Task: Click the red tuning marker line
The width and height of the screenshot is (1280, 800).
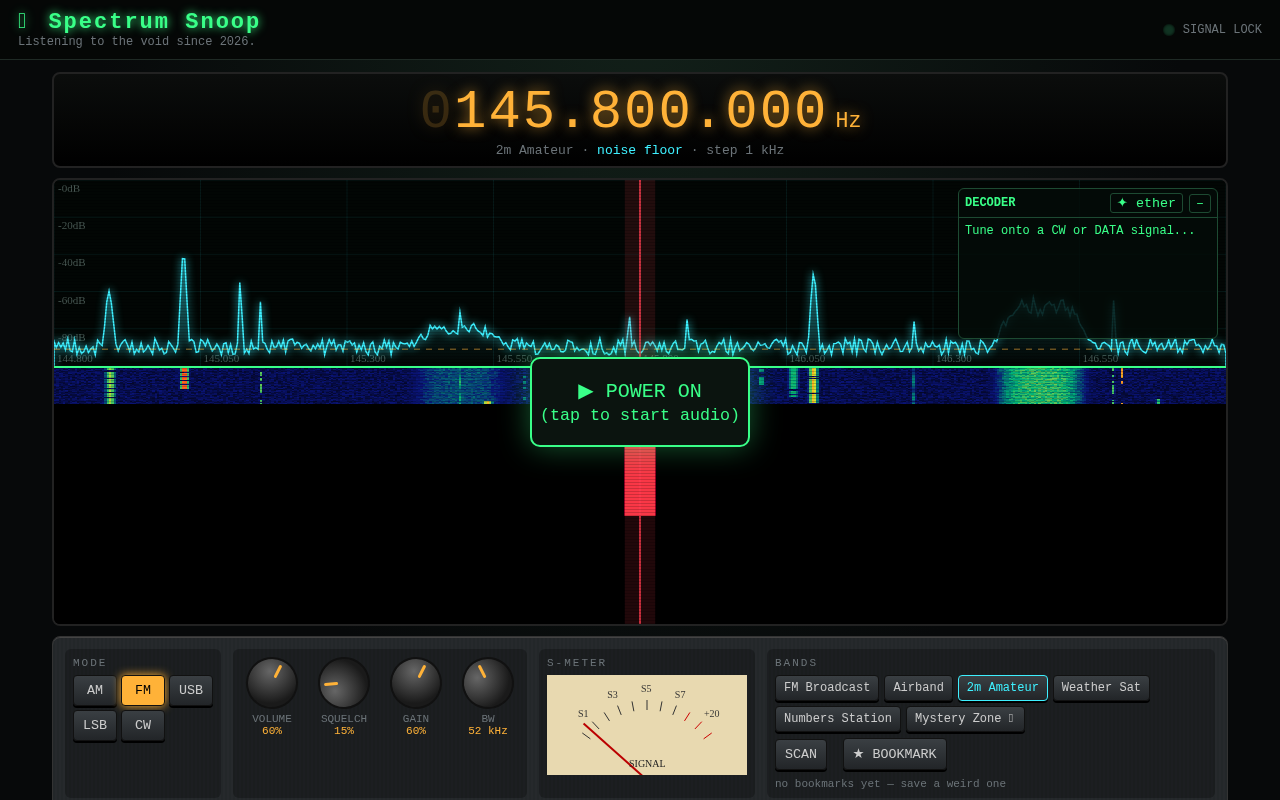Action: coord(640,402)
